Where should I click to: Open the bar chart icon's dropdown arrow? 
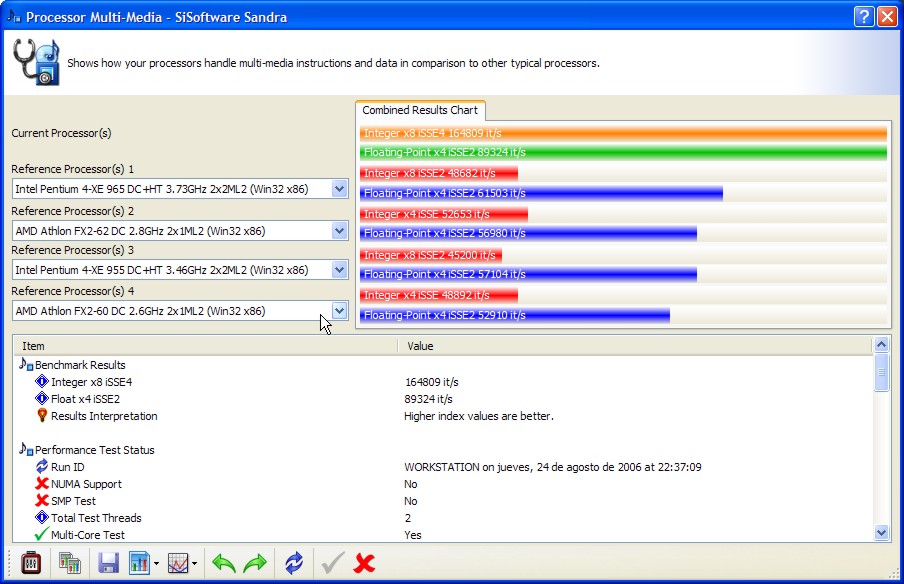coord(156,563)
